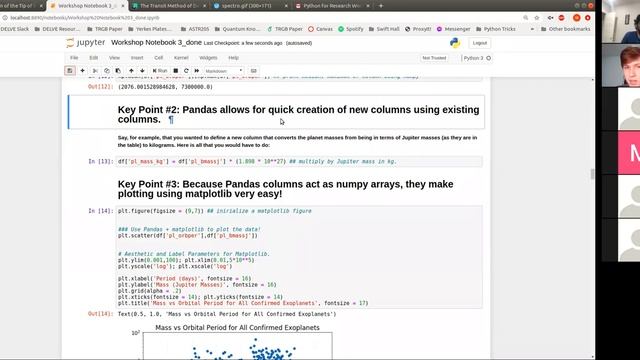The width and height of the screenshot is (640, 360).
Task: Open the Kernel menu
Action: 181,58
